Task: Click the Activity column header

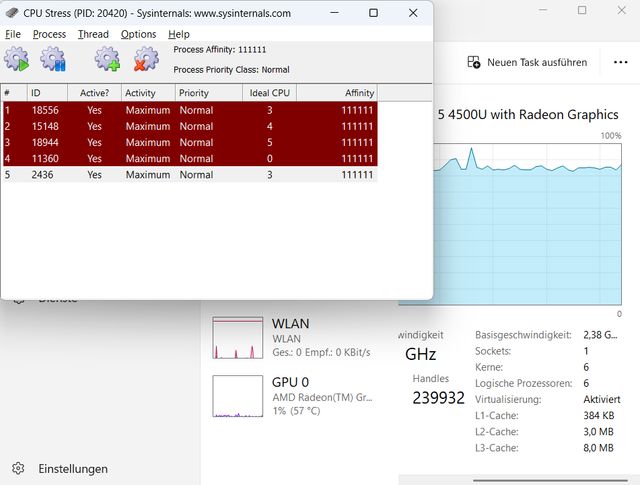Action: click(148, 93)
